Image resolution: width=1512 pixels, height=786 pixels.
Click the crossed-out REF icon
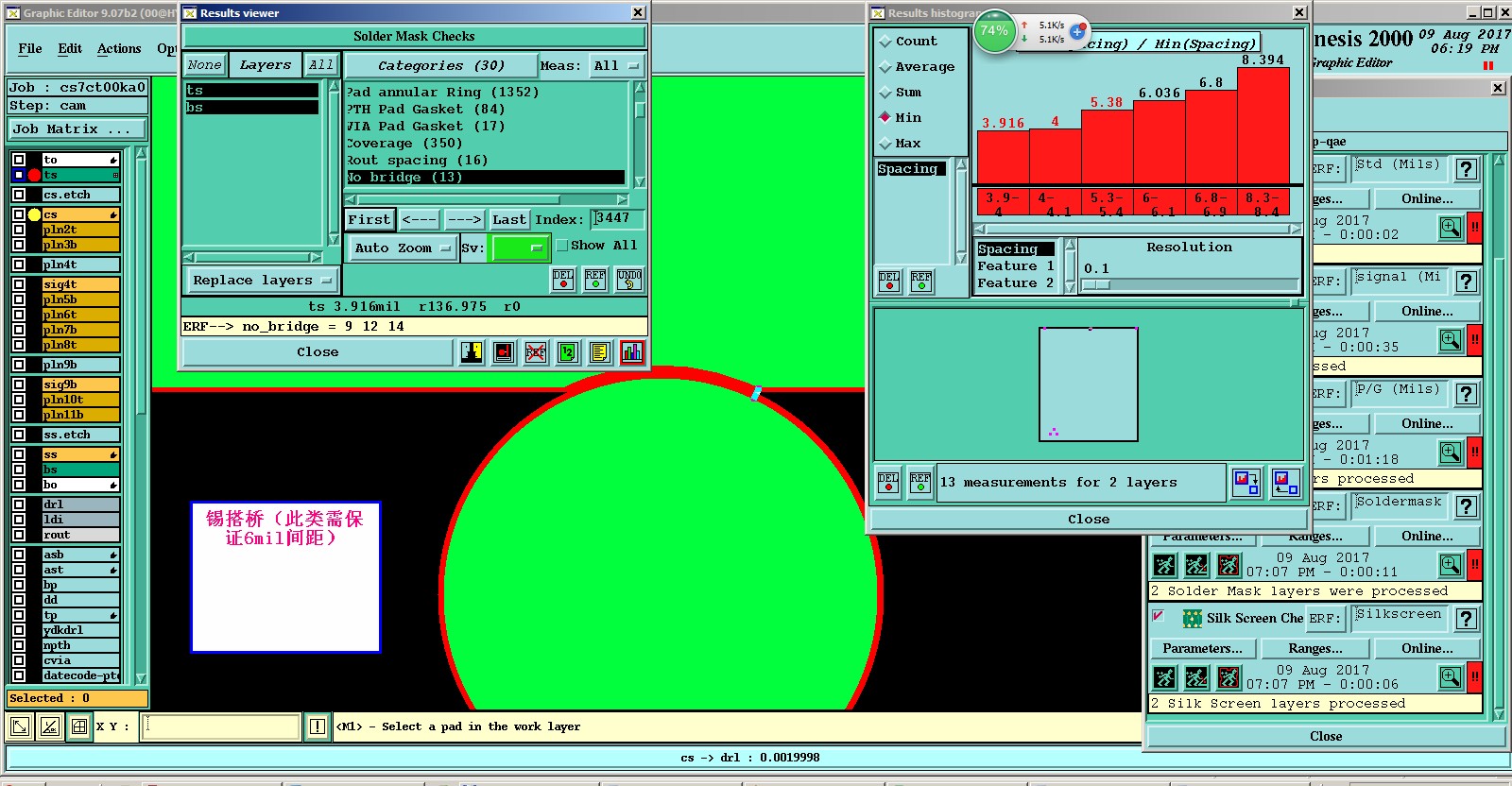click(x=536, y=352)
